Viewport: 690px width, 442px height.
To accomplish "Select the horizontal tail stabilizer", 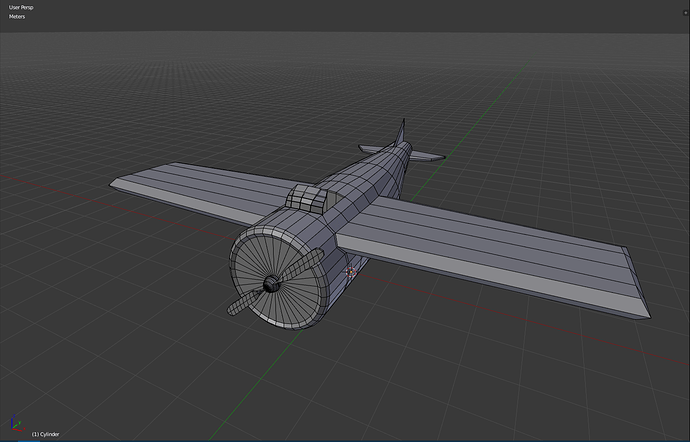I will 426,156.
